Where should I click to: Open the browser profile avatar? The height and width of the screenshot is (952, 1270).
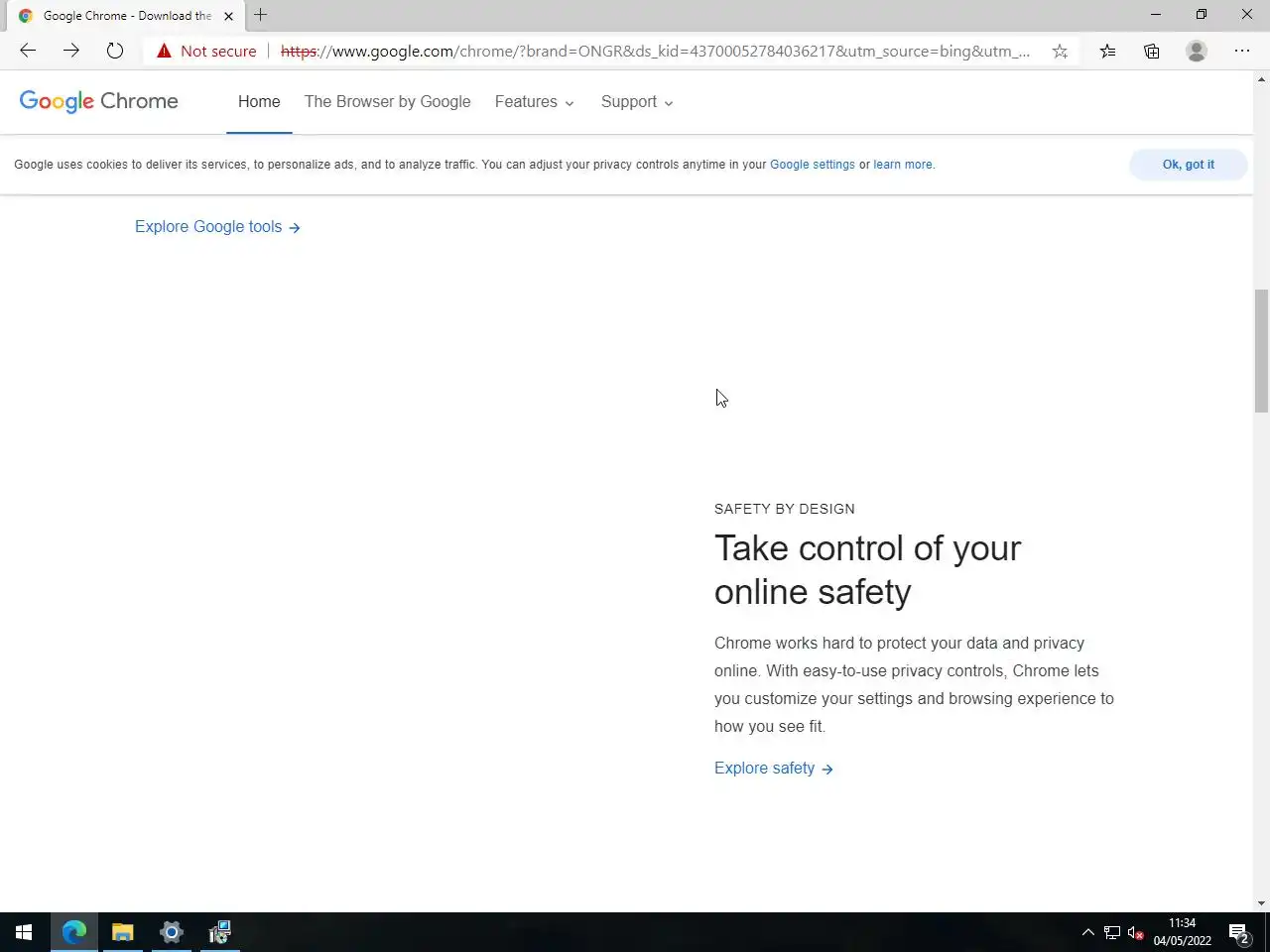[x=1197, y=51]
